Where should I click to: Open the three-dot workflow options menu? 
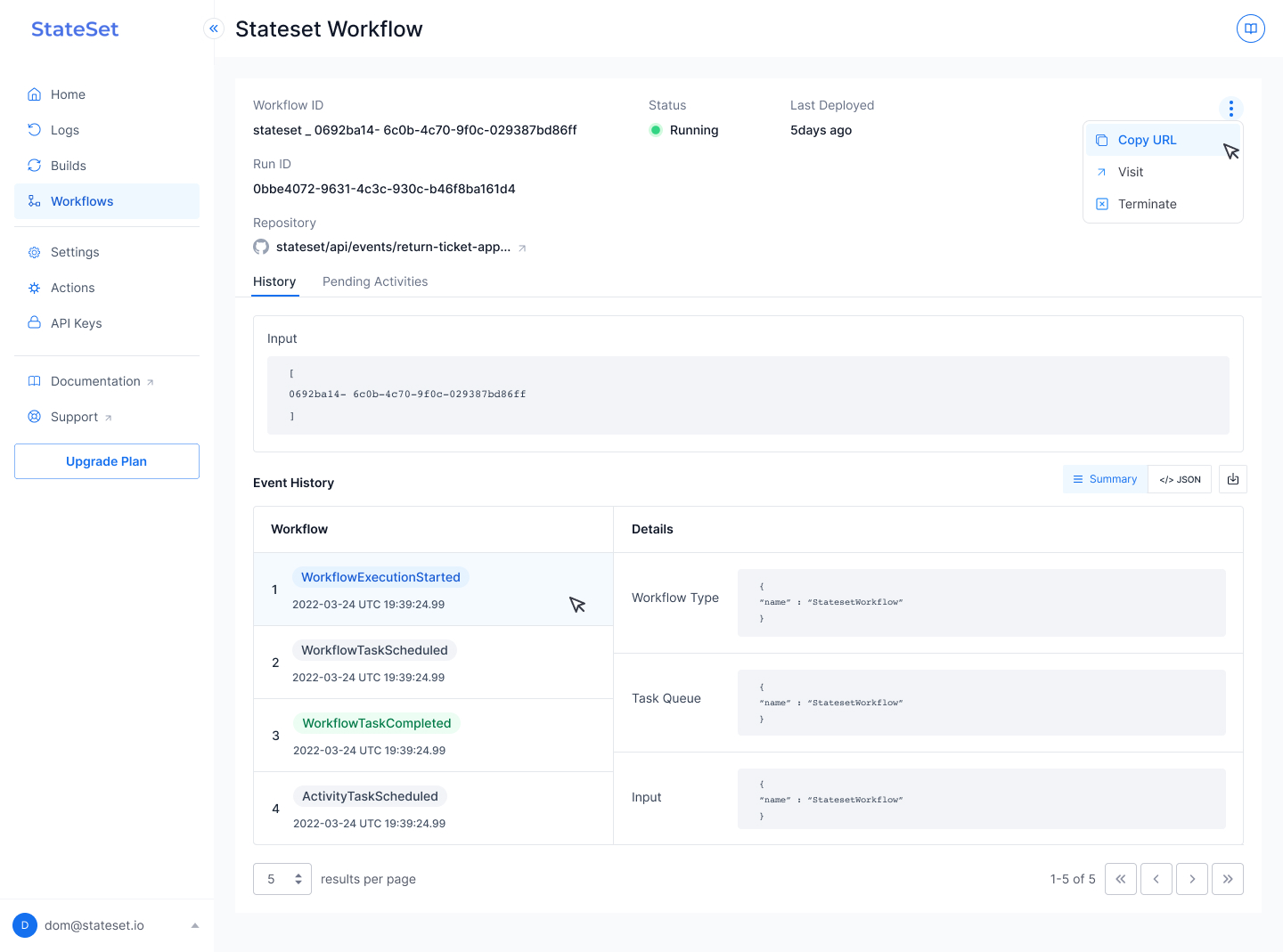[1231, 108]
